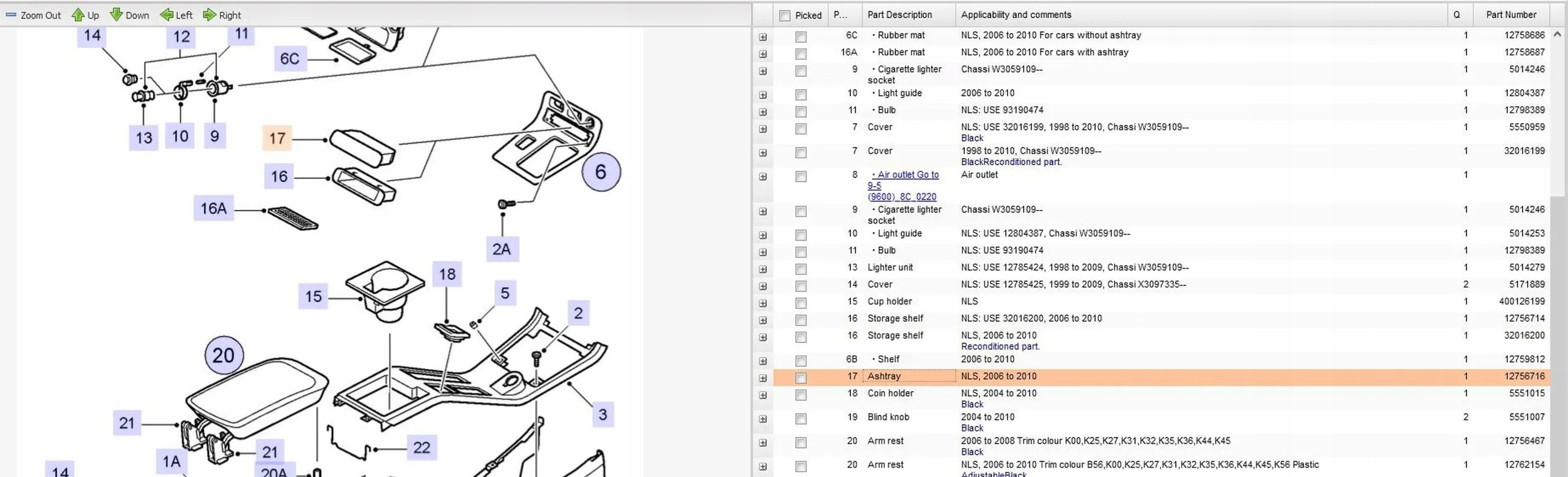
Task: Select part number 12759812 in the Shelf row
Action: point(1524,359)
